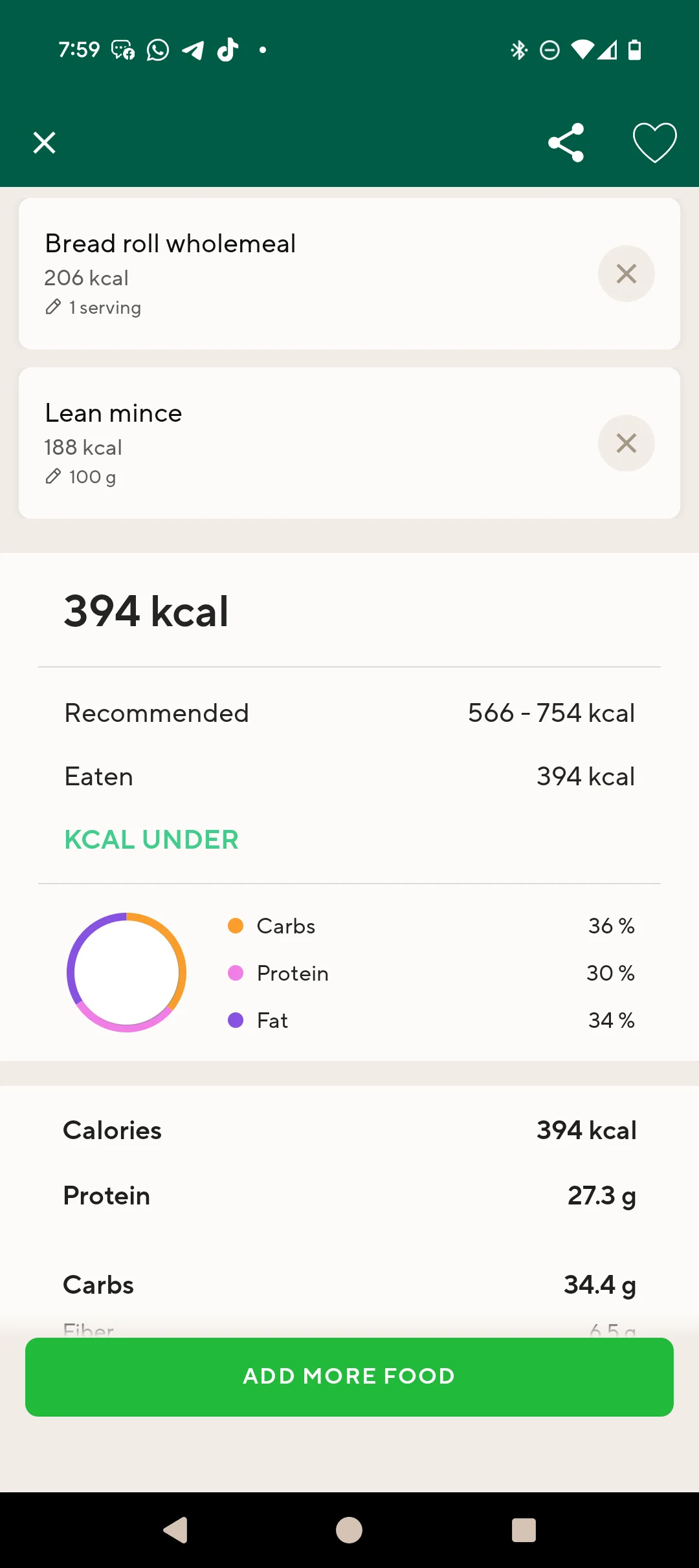This screenshot has width=699, height=1568.
Task: Toggle the heart favorite icon
Action: (654, 142)
